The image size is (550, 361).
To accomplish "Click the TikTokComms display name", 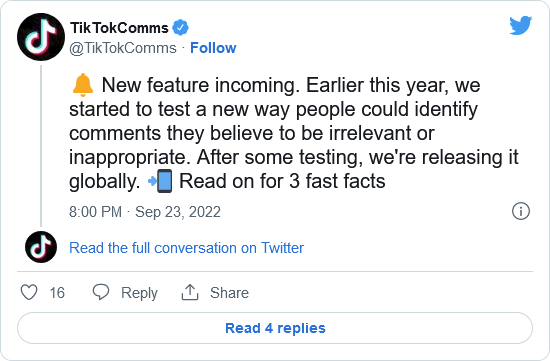I will point(119,28).
